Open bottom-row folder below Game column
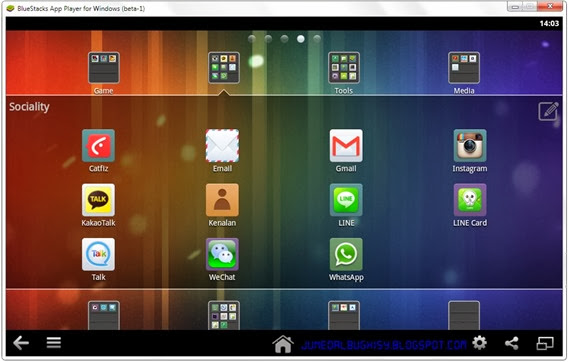This screenshot has height=362, width=569. pyautogui.click(x=104, y=315)
